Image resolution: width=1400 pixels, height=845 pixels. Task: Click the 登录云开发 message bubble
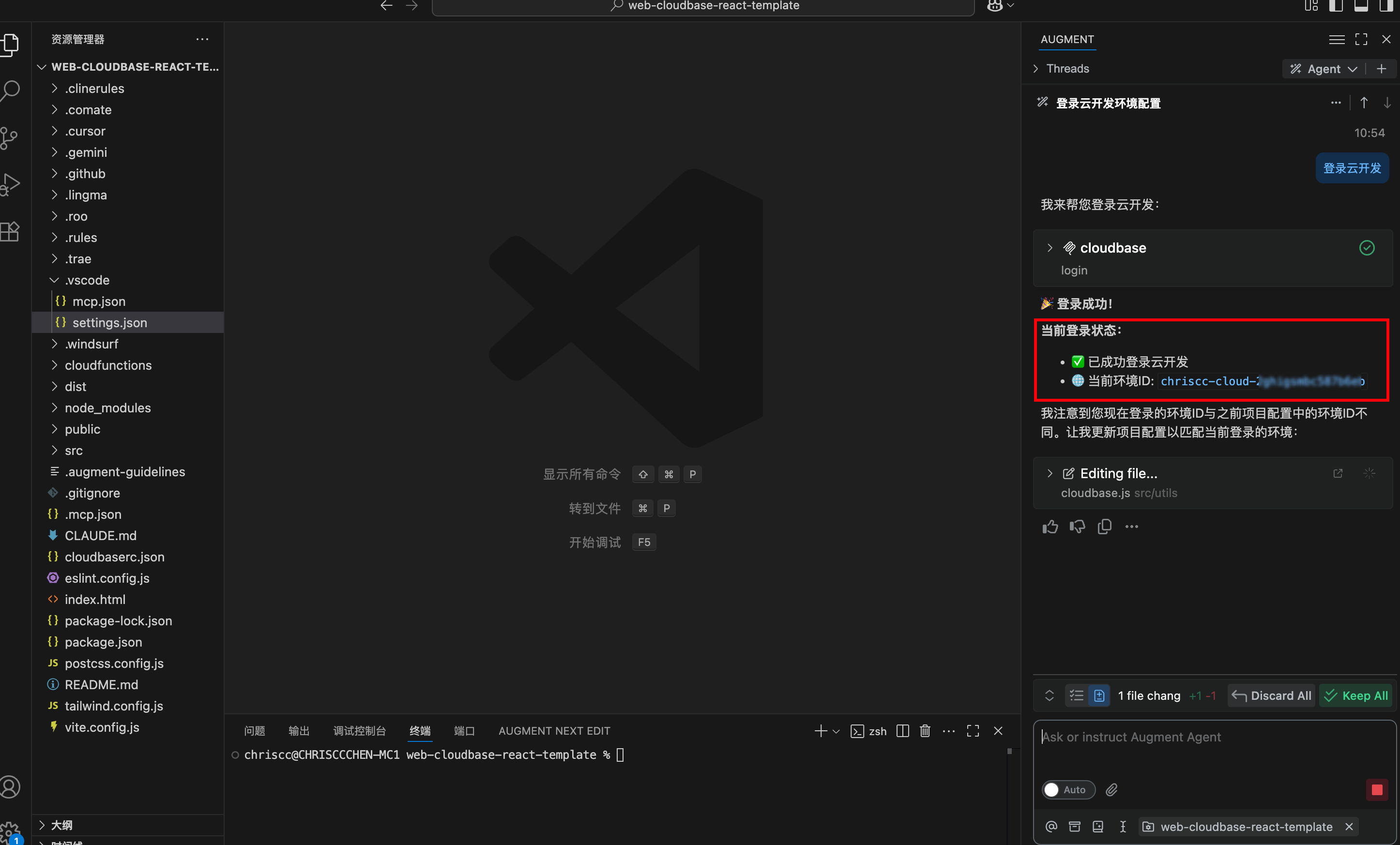pyautogui.click(x=1352, y=168)
